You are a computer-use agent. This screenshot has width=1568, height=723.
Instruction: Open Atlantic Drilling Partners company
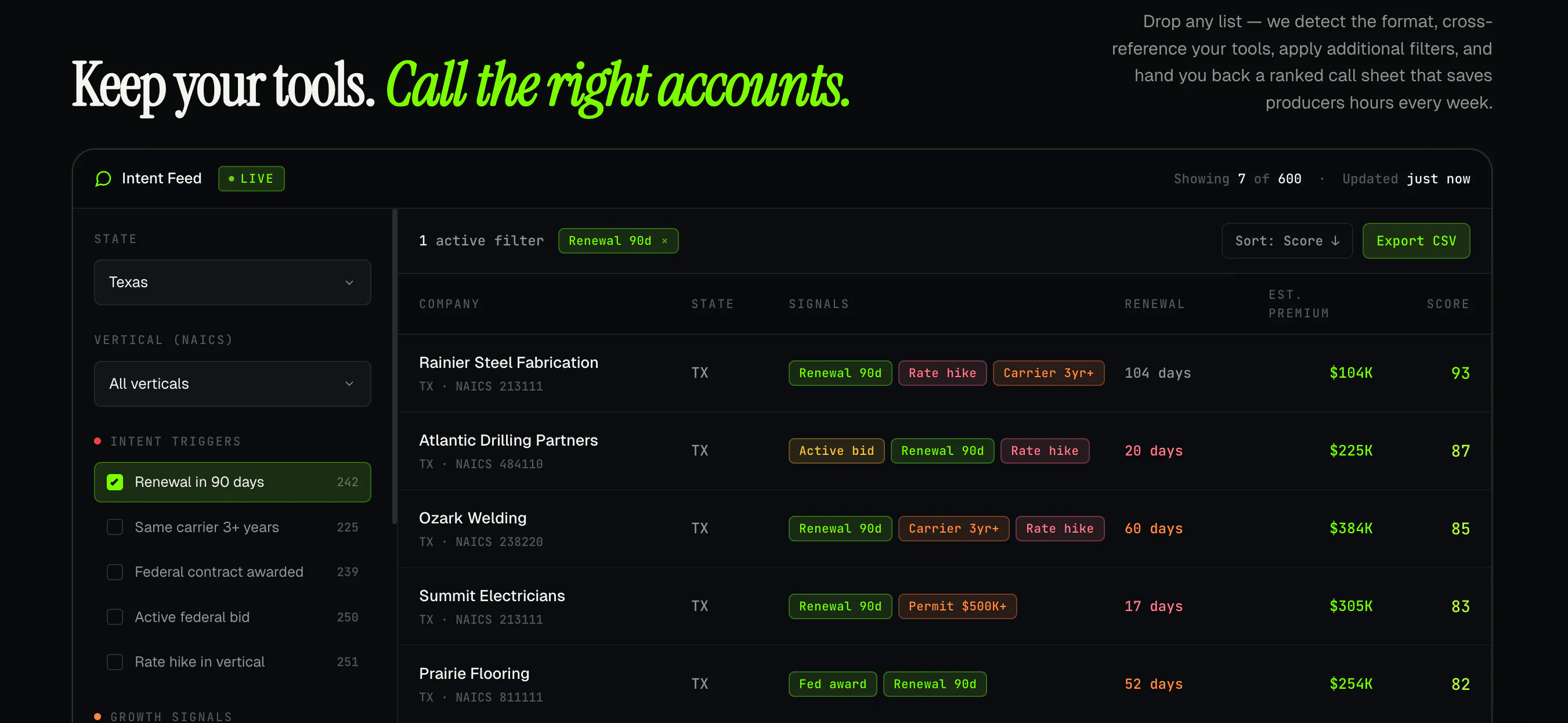(508, 440)
